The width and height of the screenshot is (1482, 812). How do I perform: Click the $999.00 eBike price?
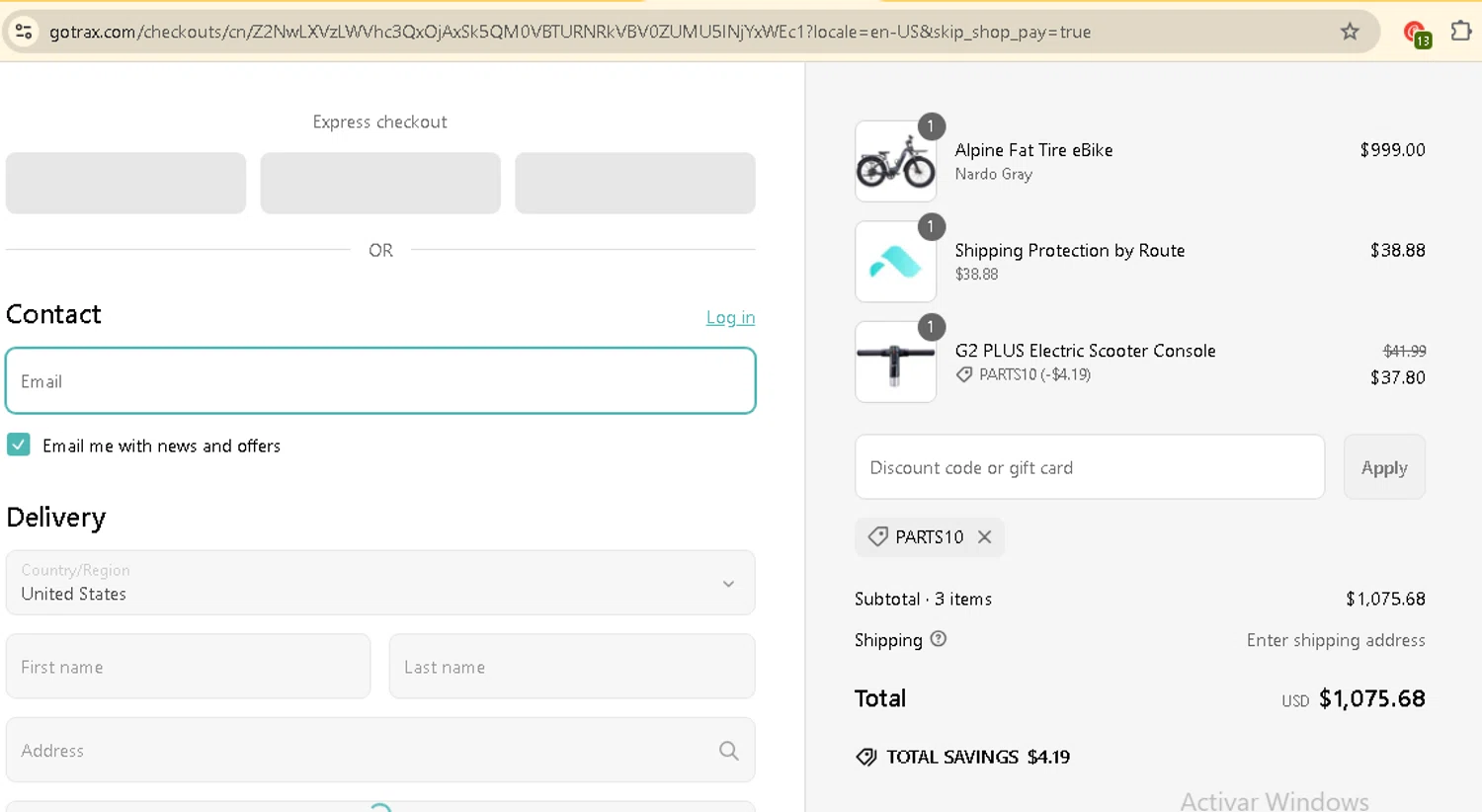(x=1392, y=150)
